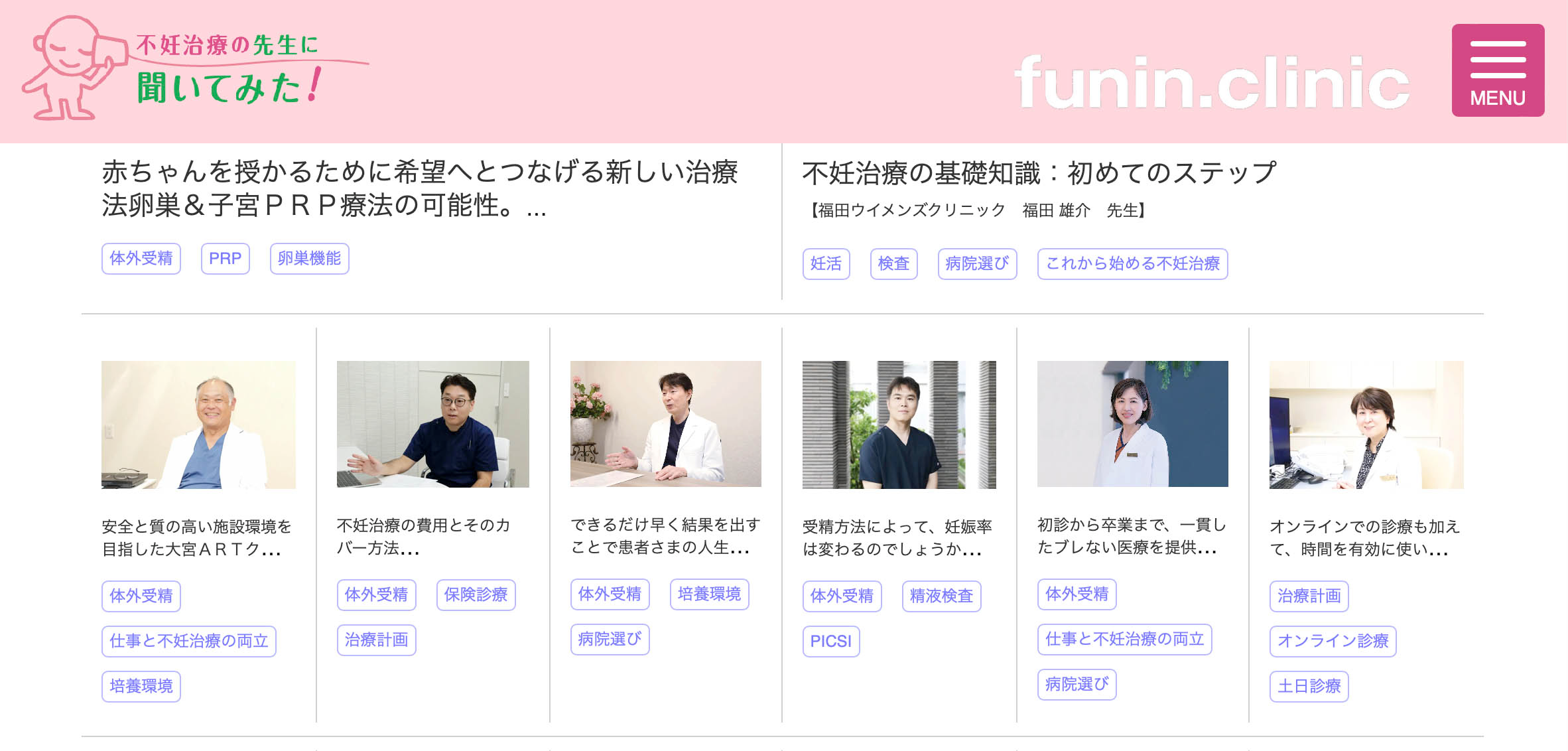Image resolution: width=1568 pixels, height=751 pixels.
Task: Open thumbnail of smiling doctor in white coat over blue scrubs
Action: [198, 425]
